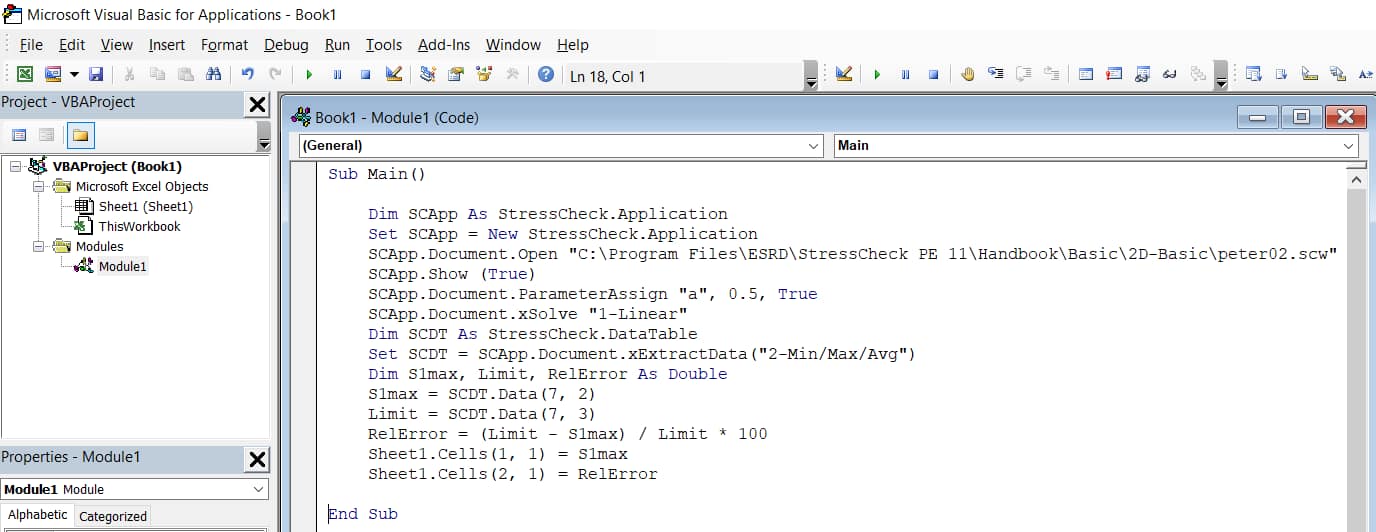Screen dimensions: 1376x532
Task: Select ThisWorkbook in the project tree
Action: coord(139,226)
